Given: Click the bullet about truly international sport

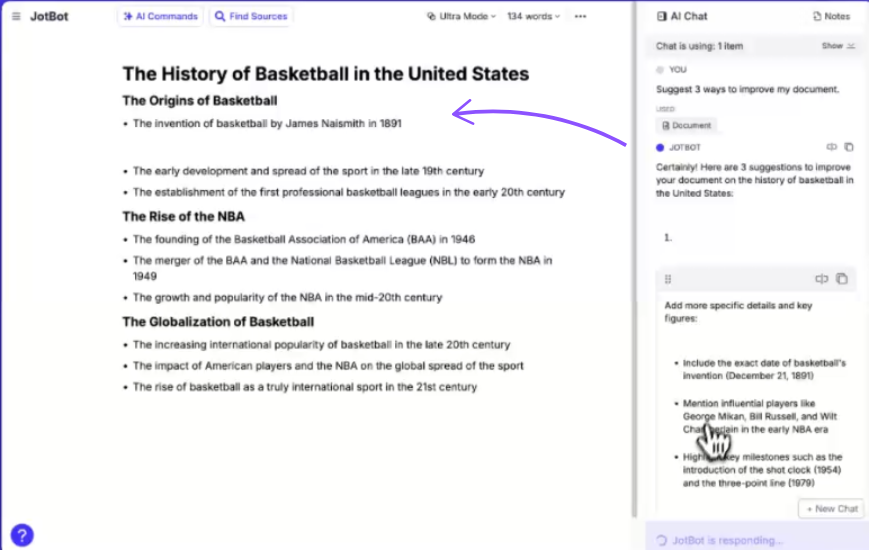Looking at the screenshot, I should pos(304,387).
